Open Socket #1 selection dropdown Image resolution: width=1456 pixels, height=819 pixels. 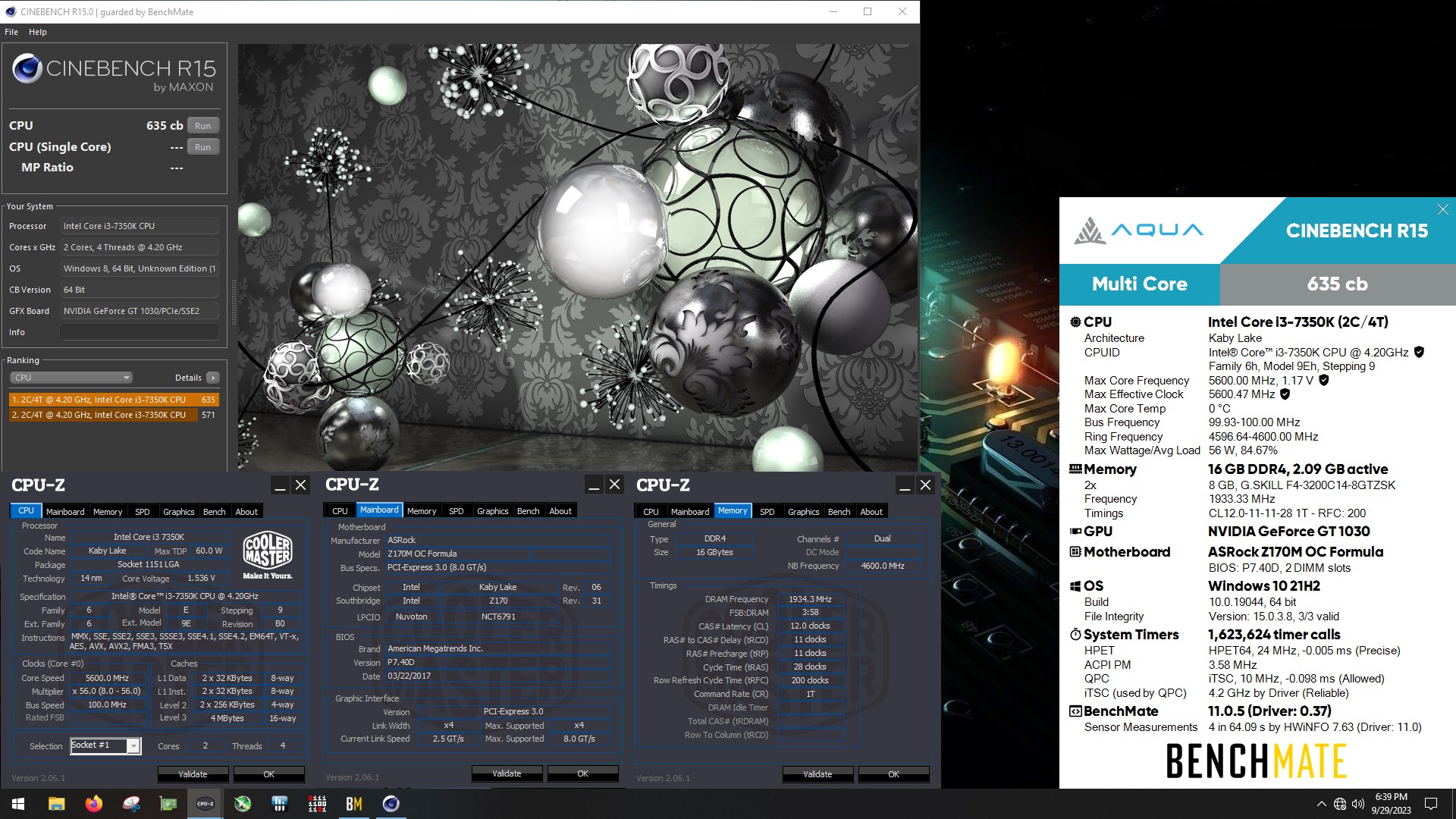[105, 745]
